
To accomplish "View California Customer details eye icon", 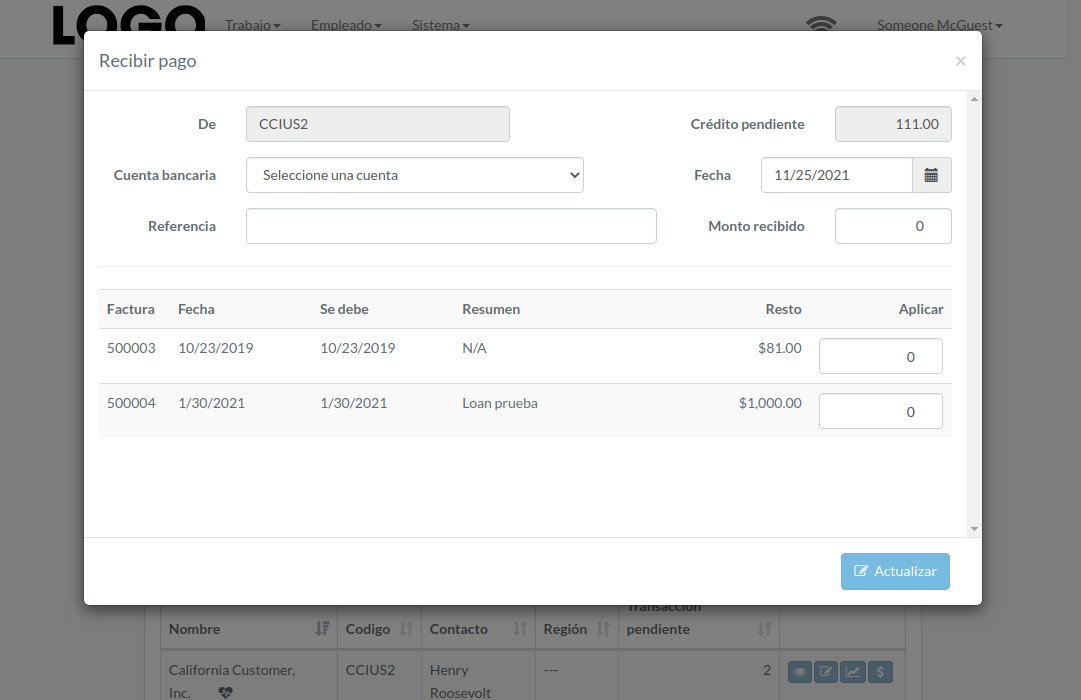I will [800, 672].
